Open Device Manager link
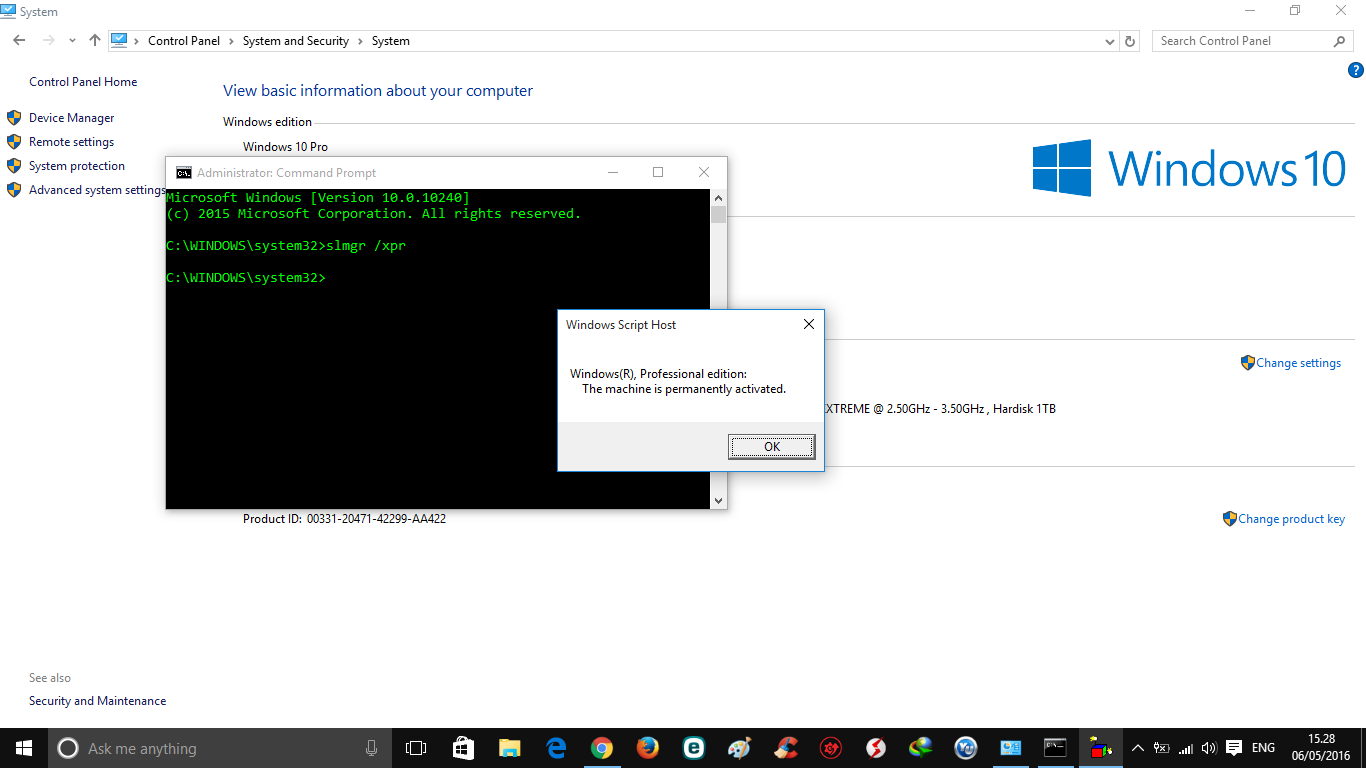The height and width of the screenshot is (768, 1366). coord(71,118)
